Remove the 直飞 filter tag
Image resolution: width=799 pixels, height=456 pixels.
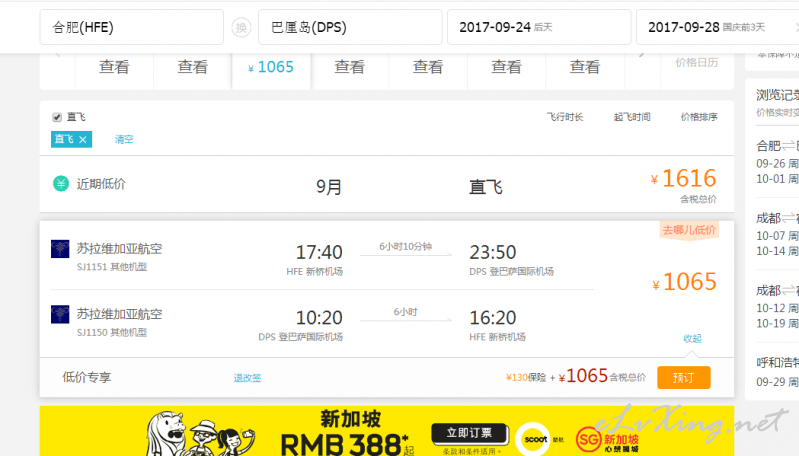[x=83, y=139]
